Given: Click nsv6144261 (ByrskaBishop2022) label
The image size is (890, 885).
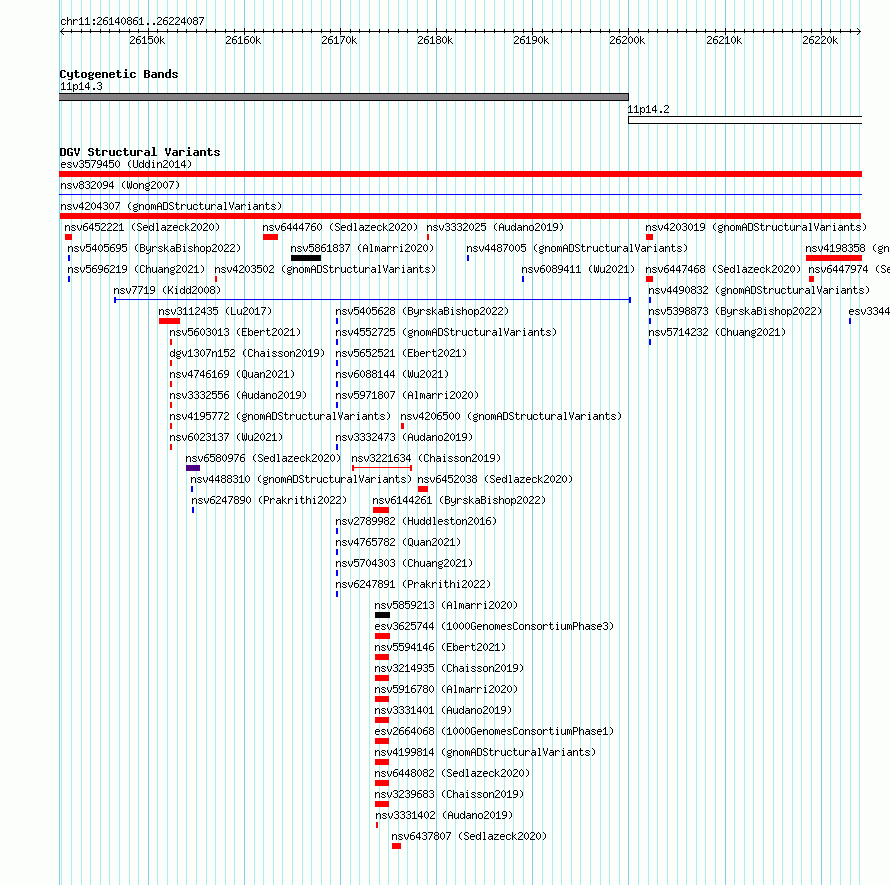Looking at the screenshot, I should click(x=459, y=500).
